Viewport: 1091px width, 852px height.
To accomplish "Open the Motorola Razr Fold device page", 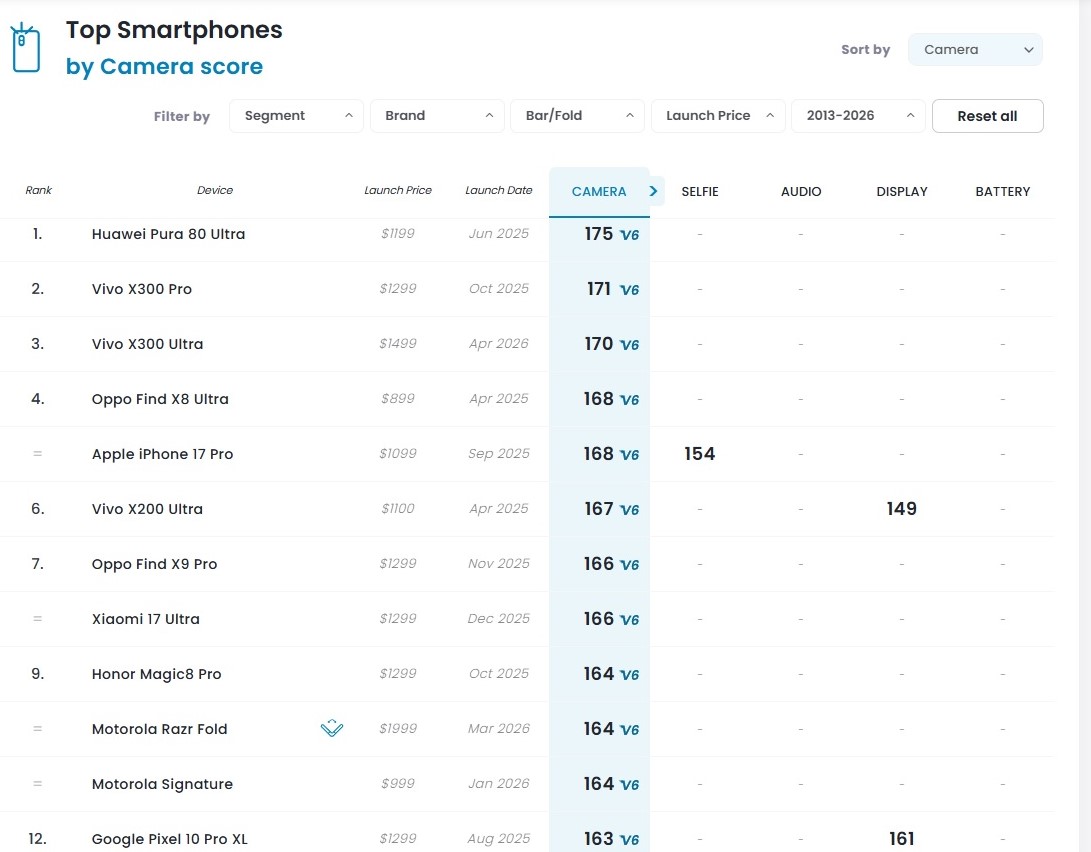I will point(159,728).
